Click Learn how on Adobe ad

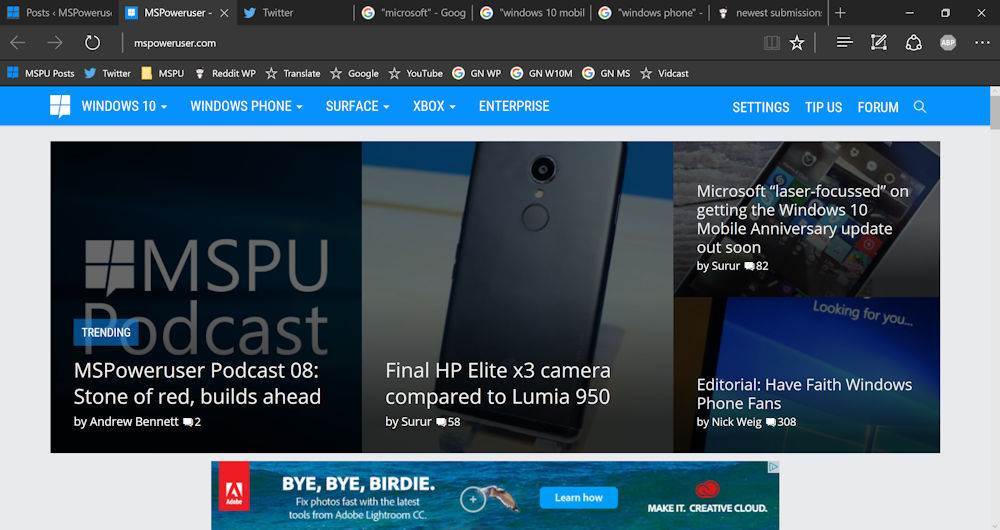coord(579,497)
